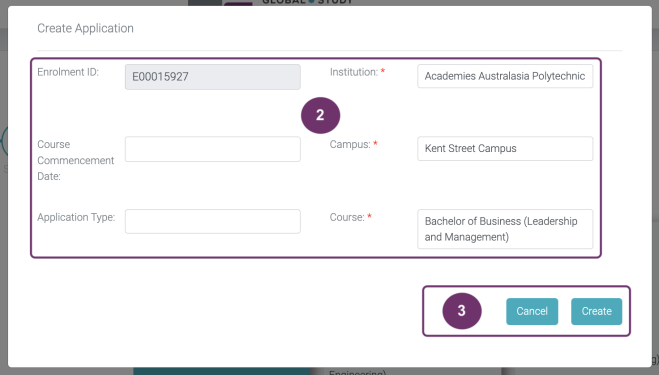Image resolution: width=659 pixels, height=375 pixels.
Task: Click the Institution label text
Action: (354, 72)
